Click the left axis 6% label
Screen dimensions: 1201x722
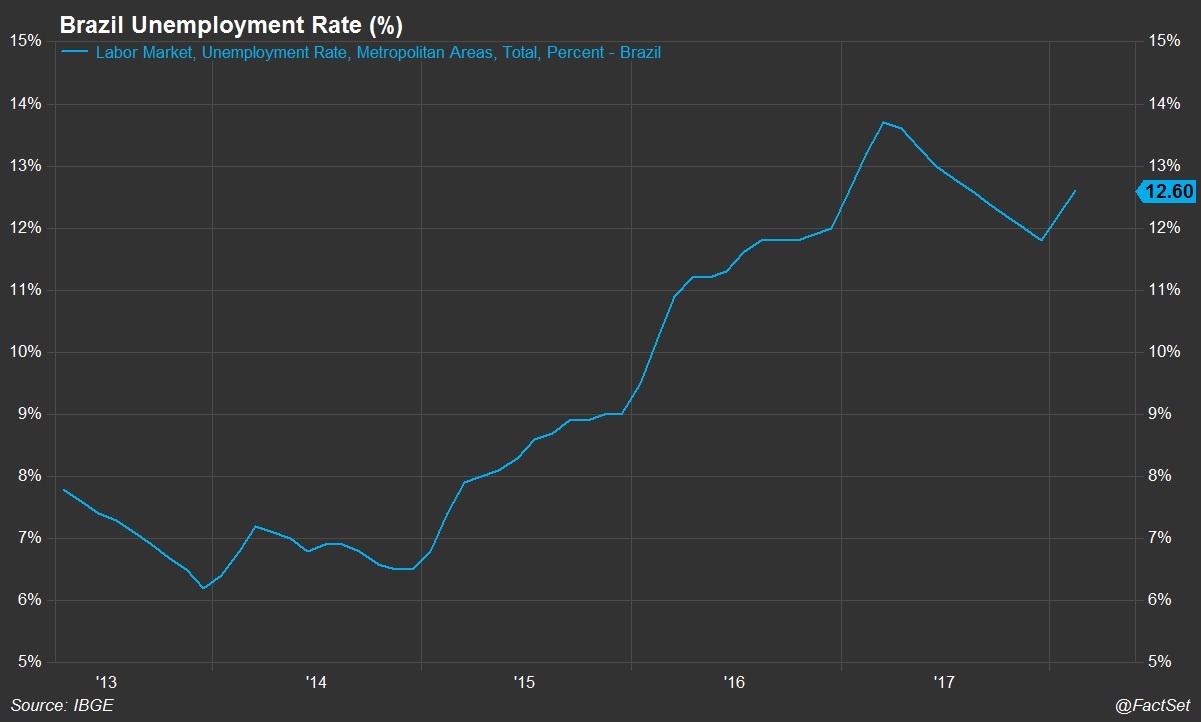coord(29,600)
